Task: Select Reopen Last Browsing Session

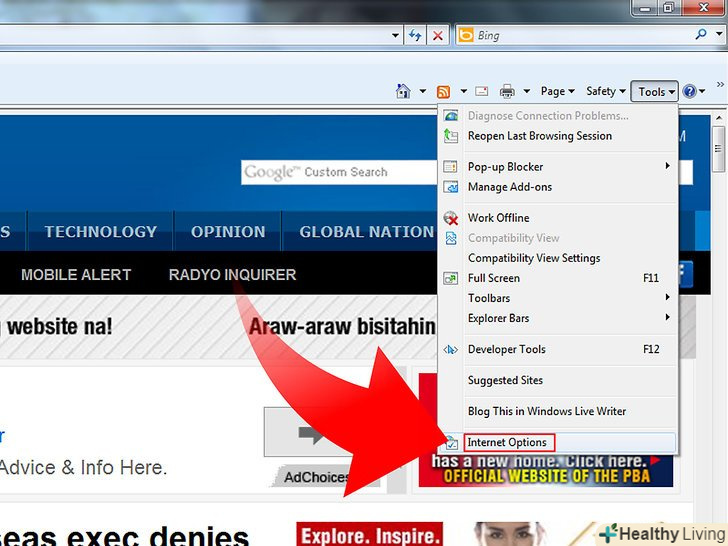Action: click(557, 136)
